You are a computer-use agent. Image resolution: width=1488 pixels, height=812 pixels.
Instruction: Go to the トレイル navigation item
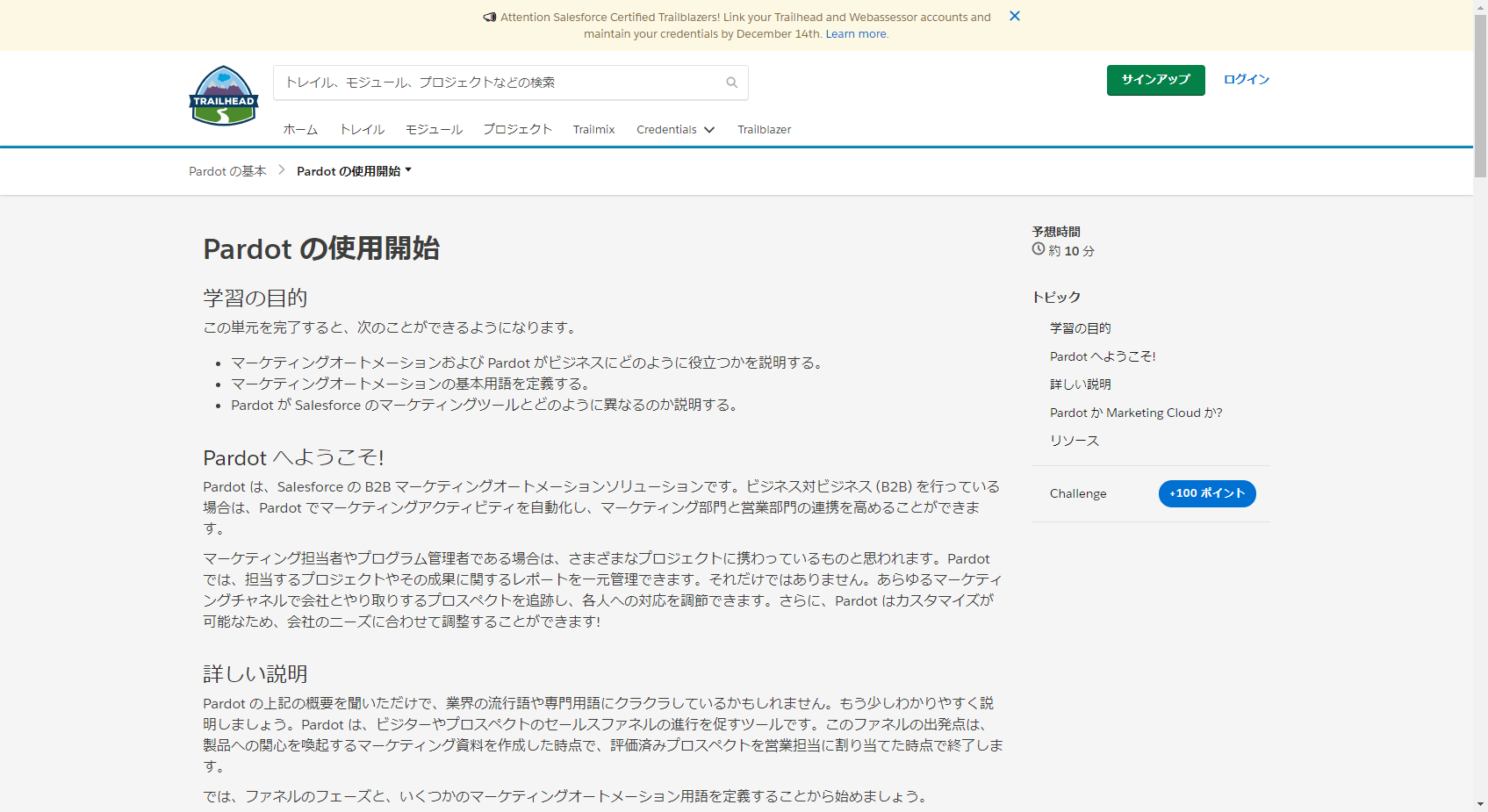click(x=362, y=129)
